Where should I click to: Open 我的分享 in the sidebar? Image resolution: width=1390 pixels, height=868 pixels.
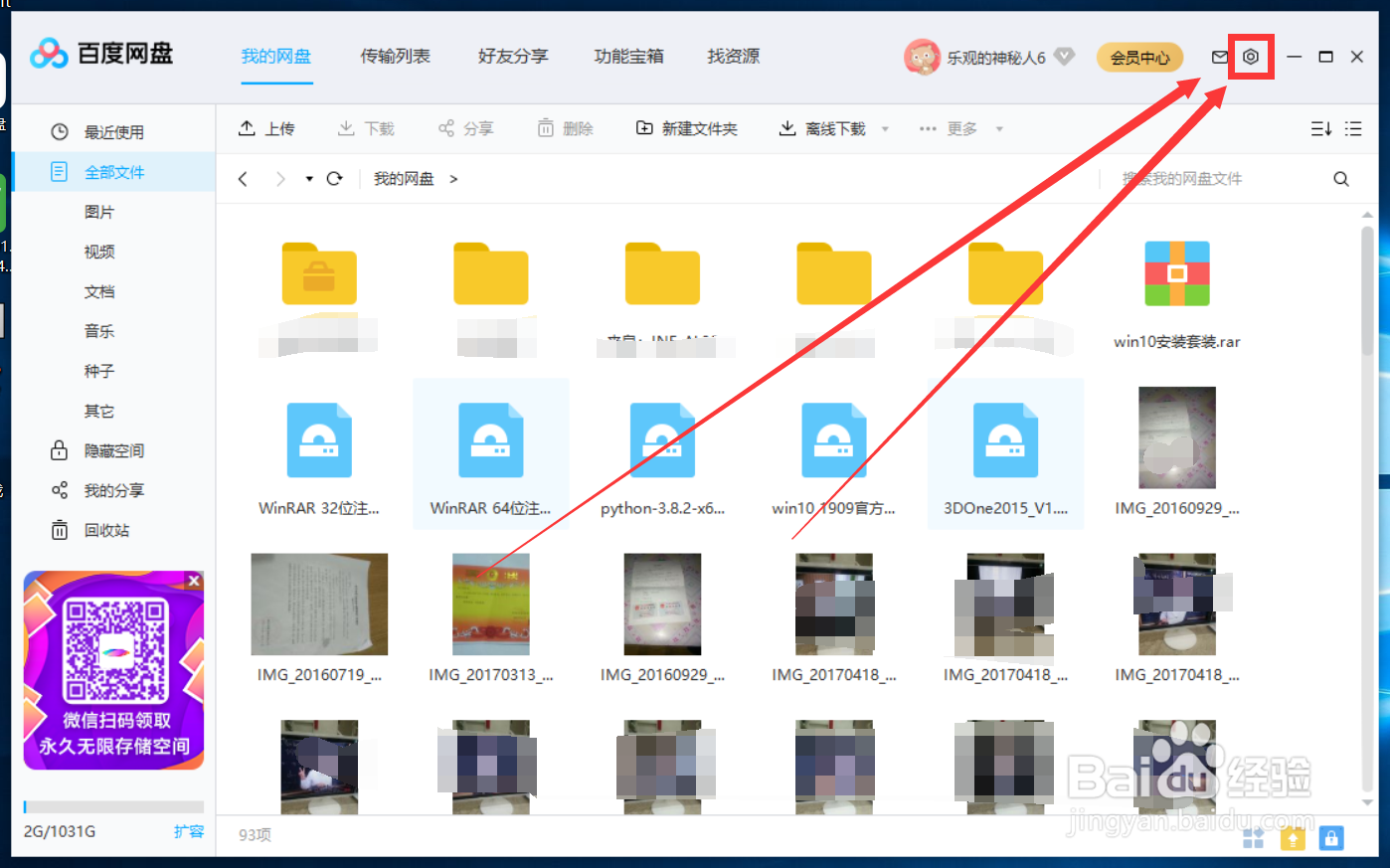tap(114, 490)
